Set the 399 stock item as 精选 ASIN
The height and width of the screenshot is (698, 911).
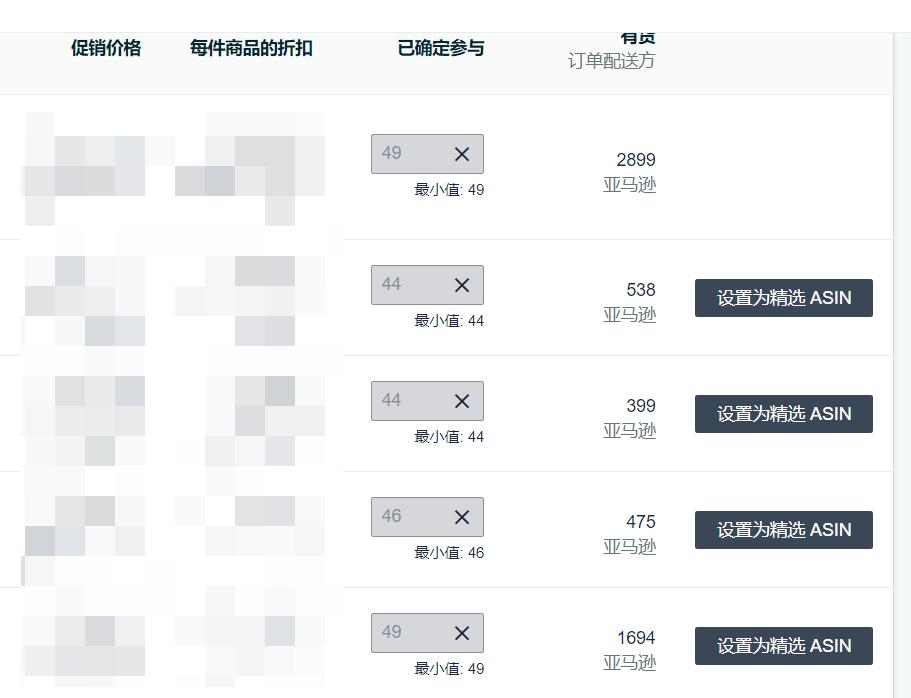[783, 414]
